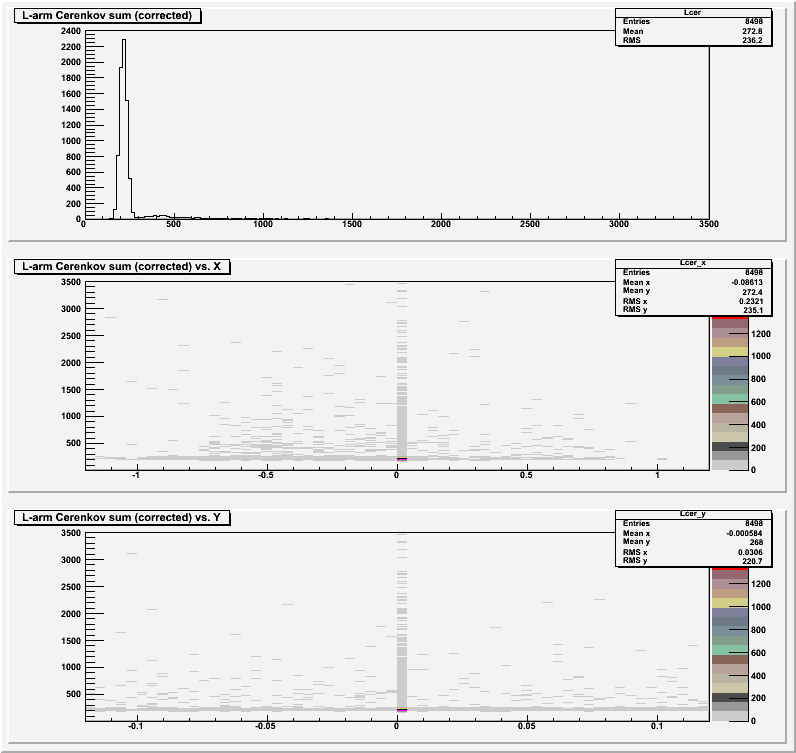
Task: Click the -0.5 label on the vs. X plot's x-axis
Action: 266,475
